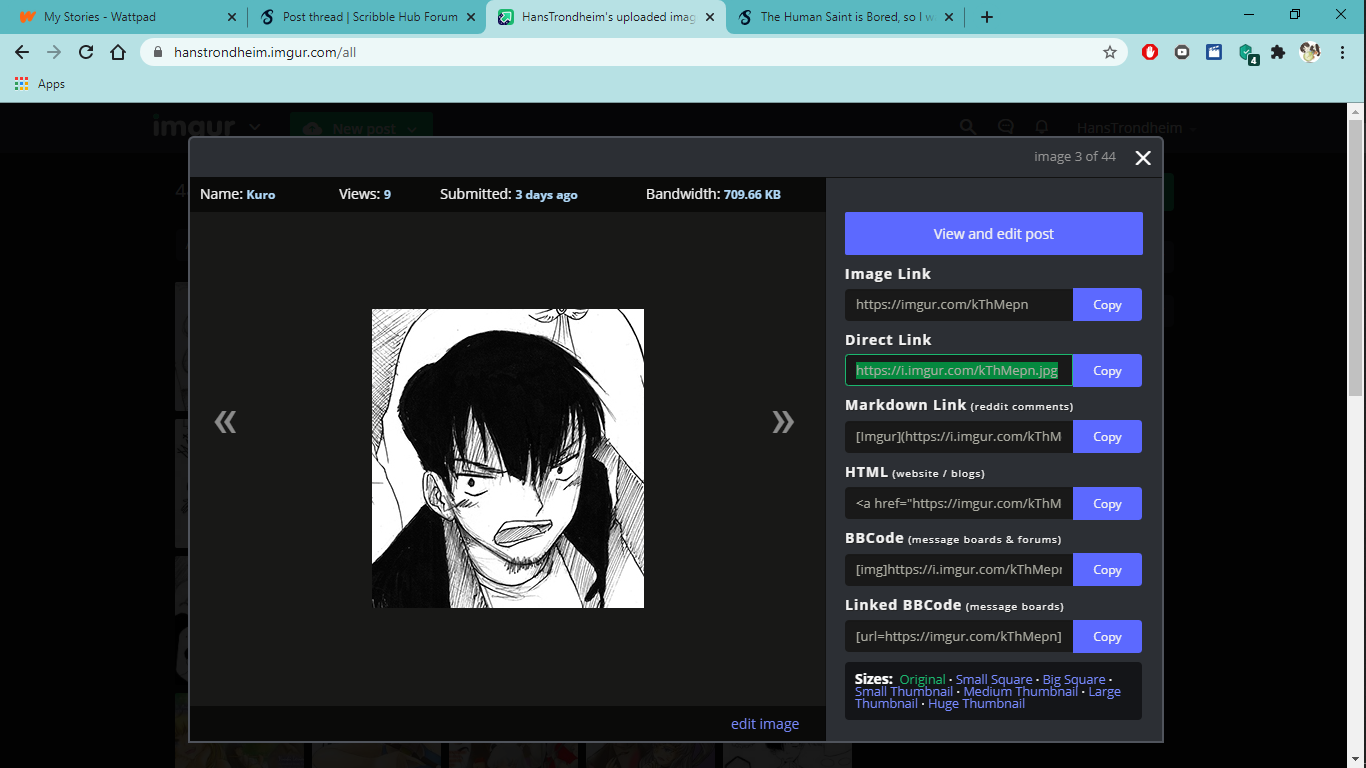
Task: Go to the next image arrow
Action: 783,422
